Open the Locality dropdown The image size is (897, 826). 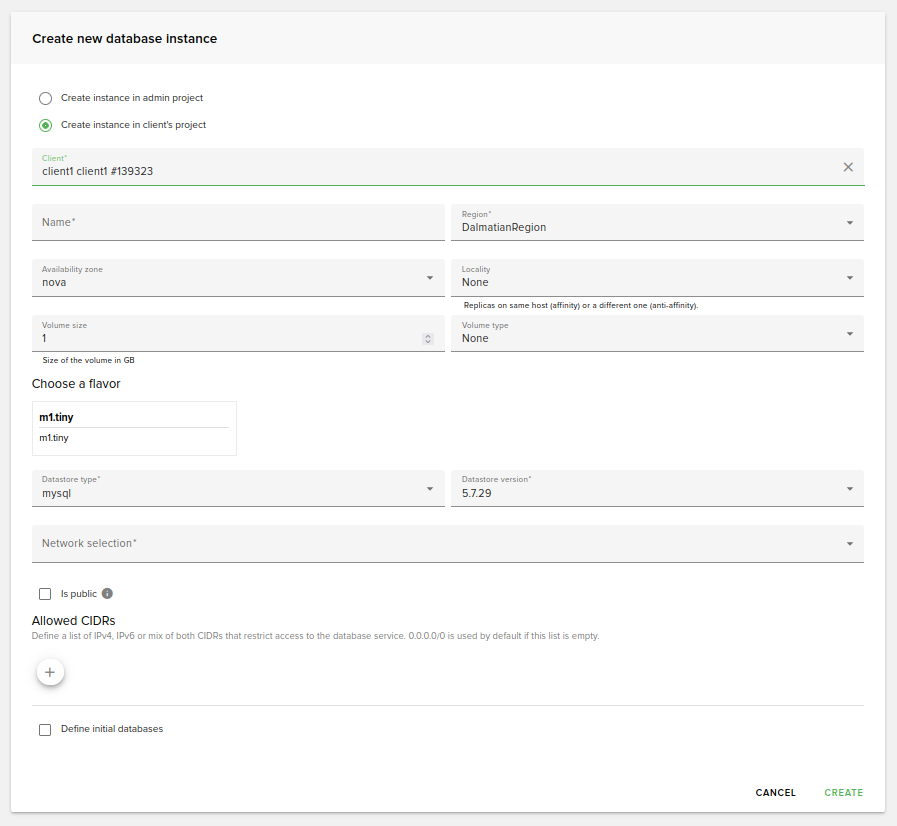(x=849, y=277)
